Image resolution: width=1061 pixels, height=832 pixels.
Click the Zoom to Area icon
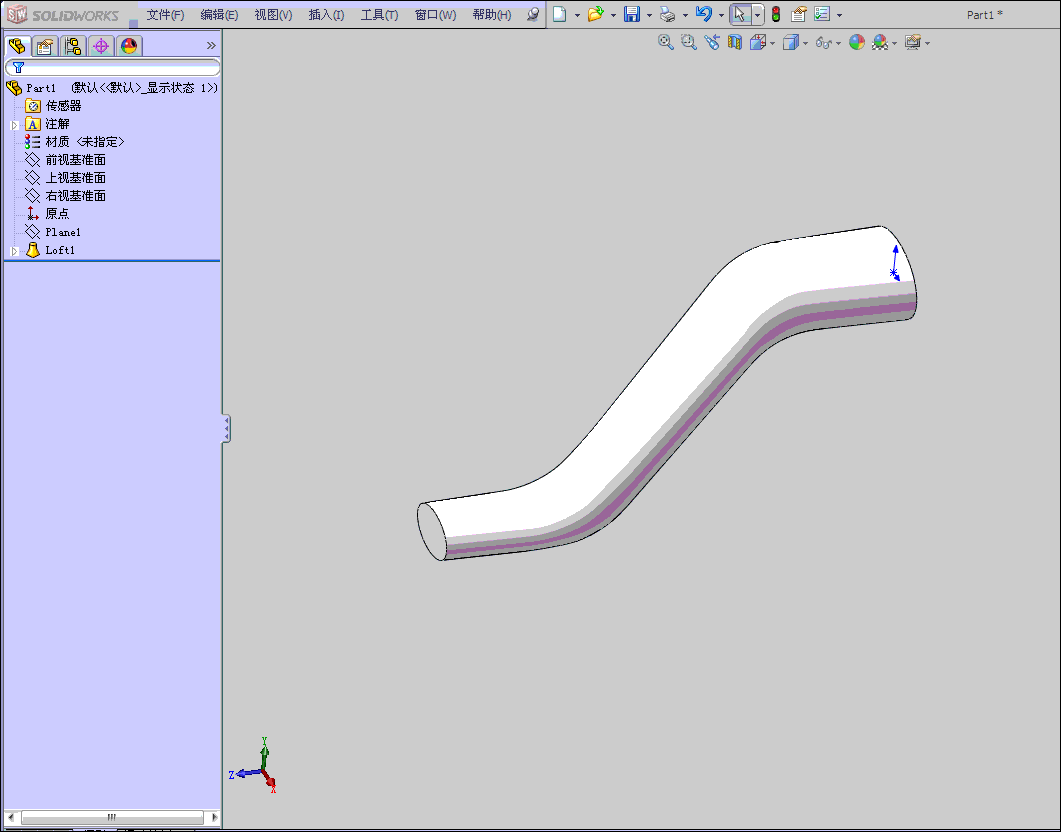click(689, 43)
